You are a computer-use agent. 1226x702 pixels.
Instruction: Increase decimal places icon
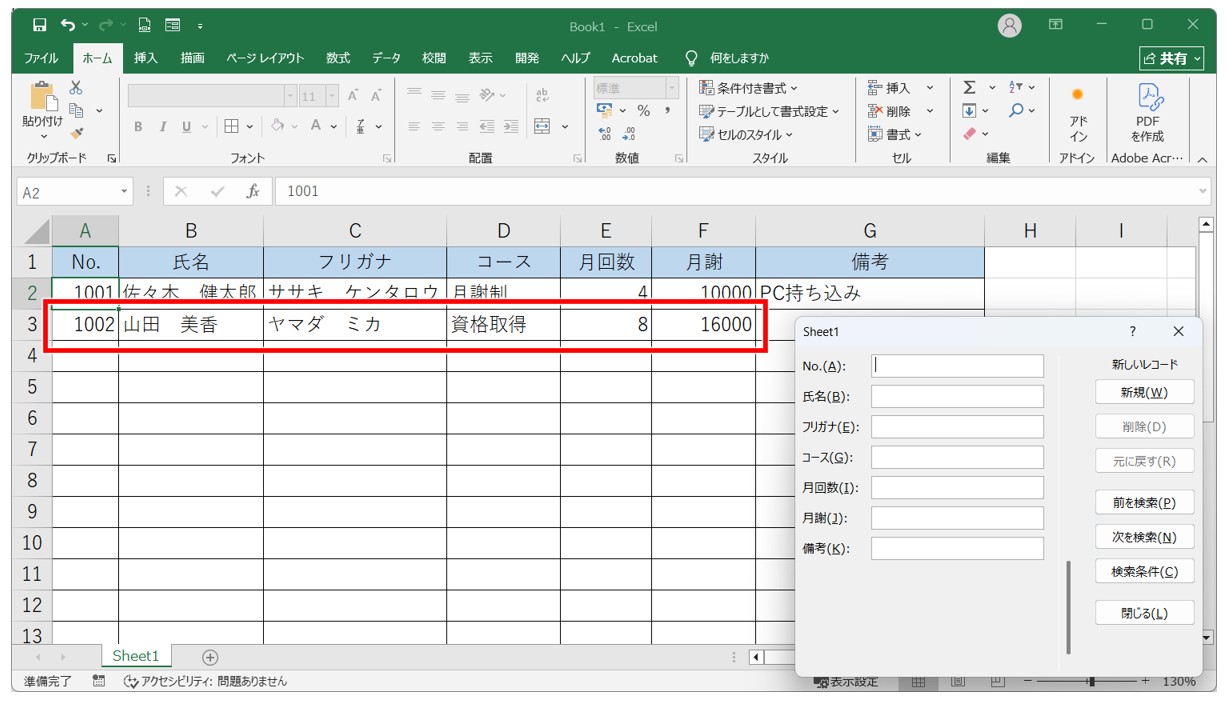coord(605,134)
